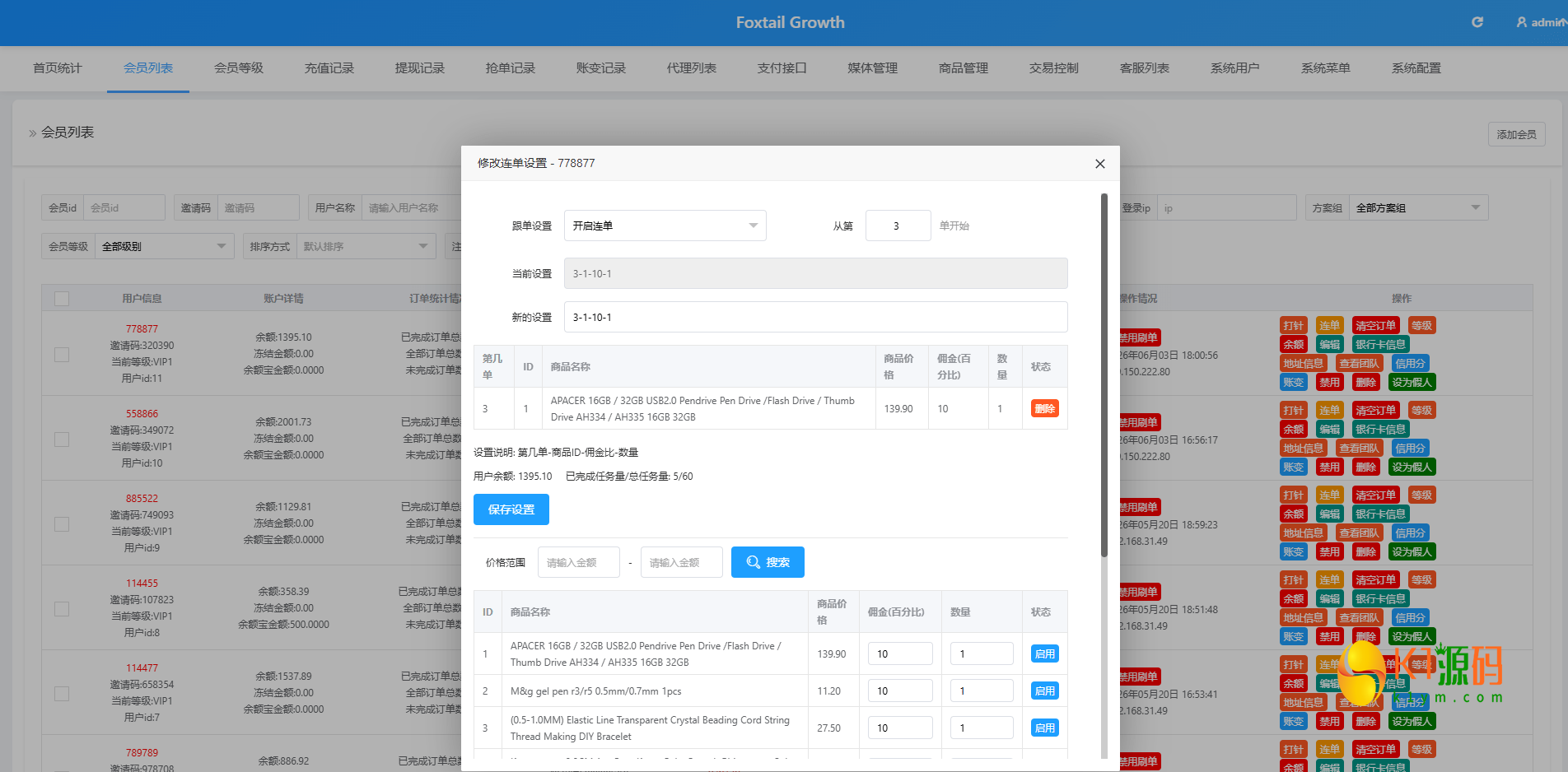Check the row checkbox for member 558866
The height and width of the screenshot is (772, 1568).
tap(62, 439)
